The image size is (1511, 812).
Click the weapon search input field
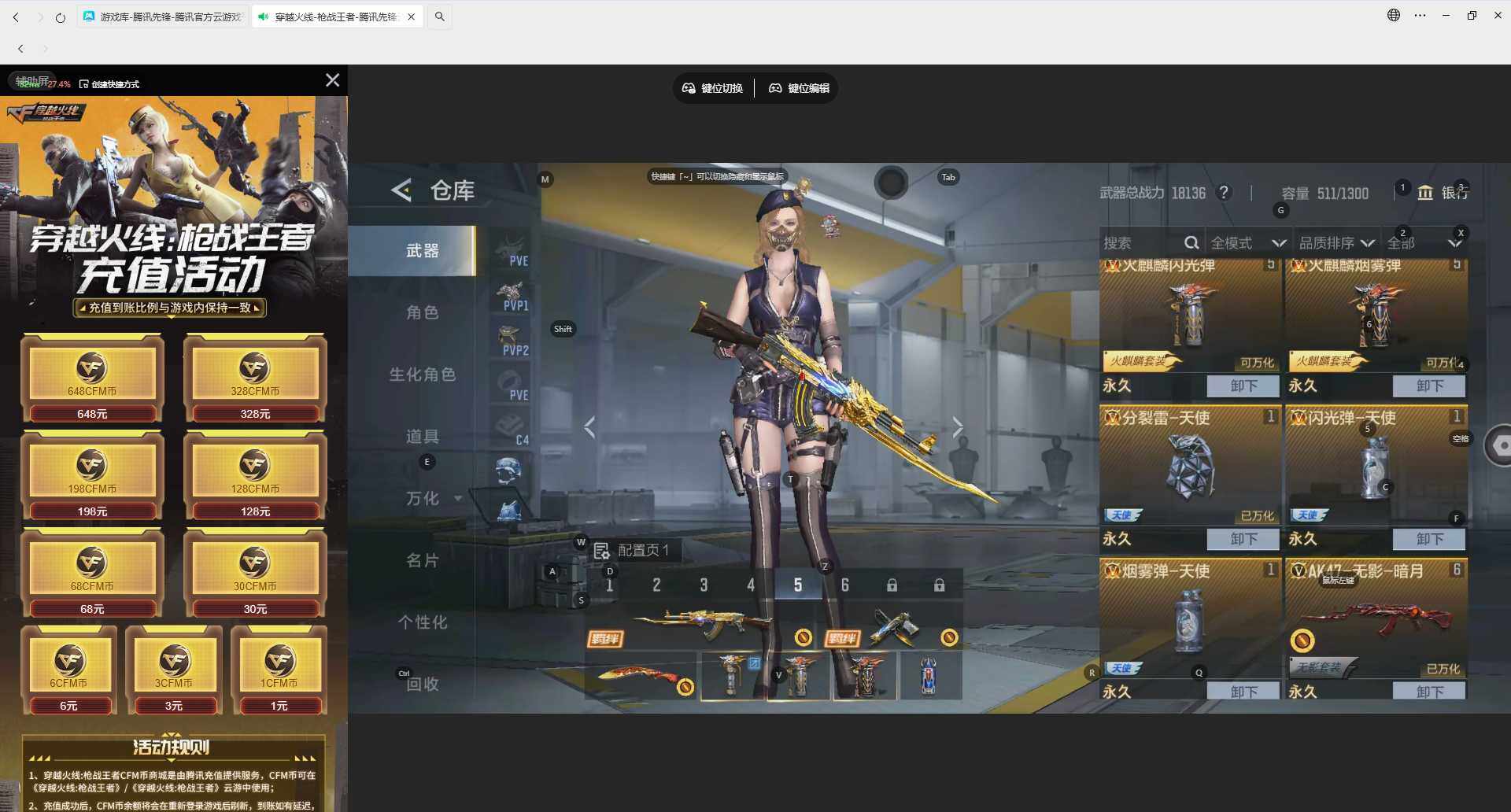[x=1141, y=243]
